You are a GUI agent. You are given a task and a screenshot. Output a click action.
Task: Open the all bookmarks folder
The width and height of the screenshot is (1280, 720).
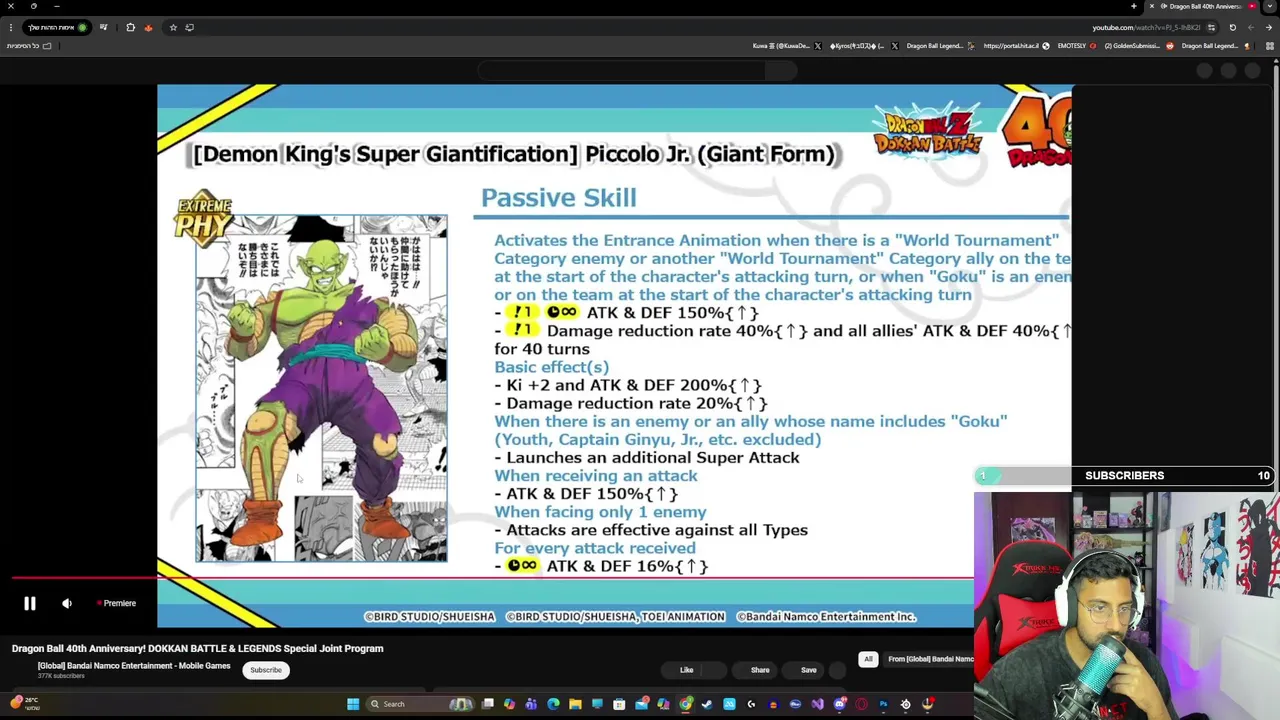coord(29,46)
